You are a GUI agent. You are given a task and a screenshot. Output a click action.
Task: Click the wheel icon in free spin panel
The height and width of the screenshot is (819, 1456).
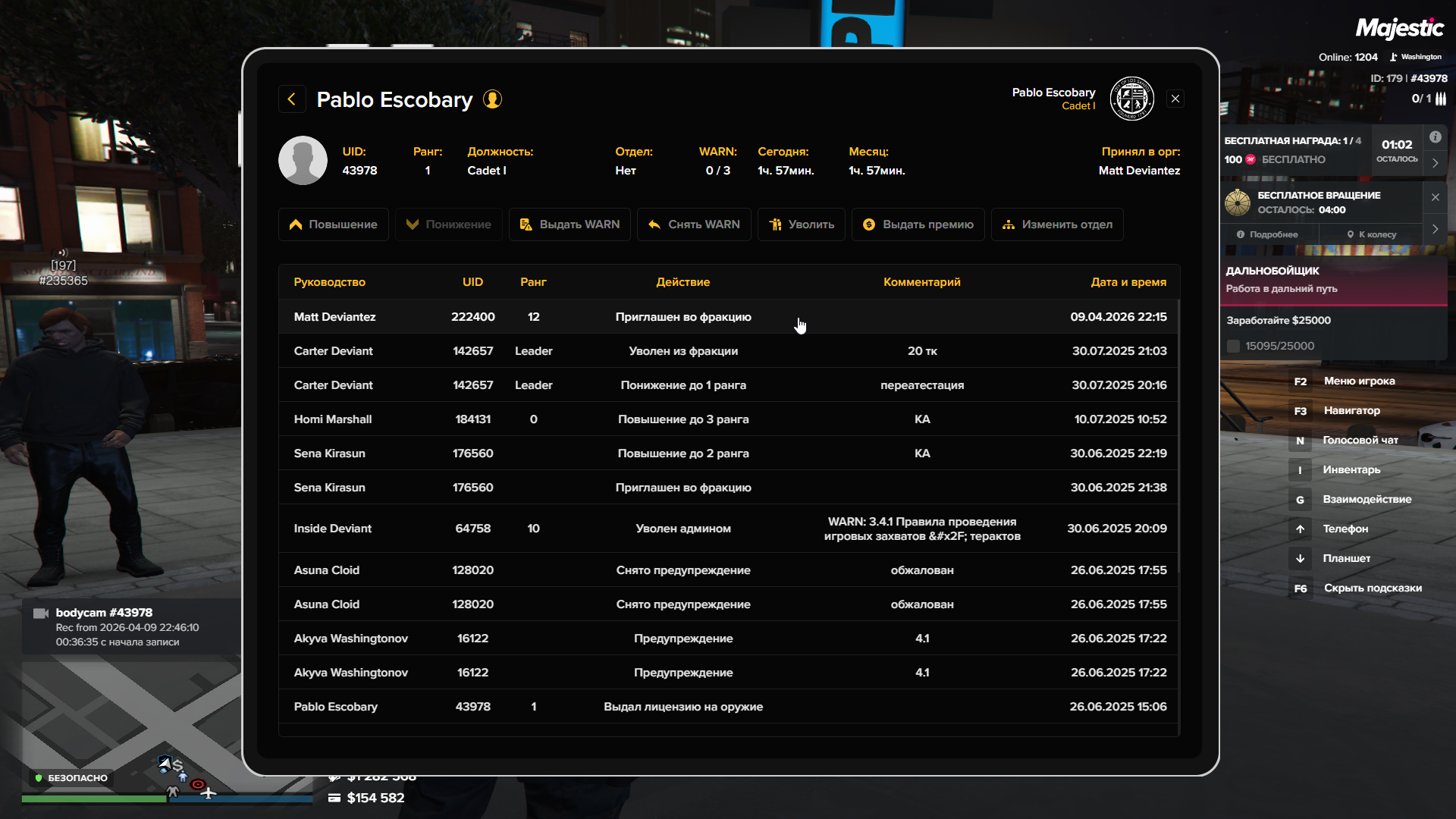(1238, 202)
